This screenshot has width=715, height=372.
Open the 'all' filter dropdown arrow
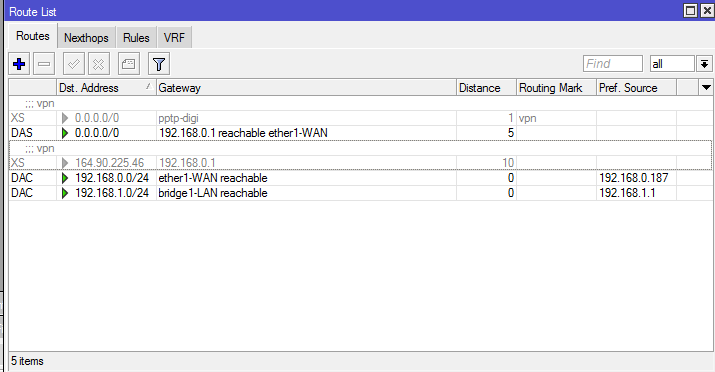(704, 64)
